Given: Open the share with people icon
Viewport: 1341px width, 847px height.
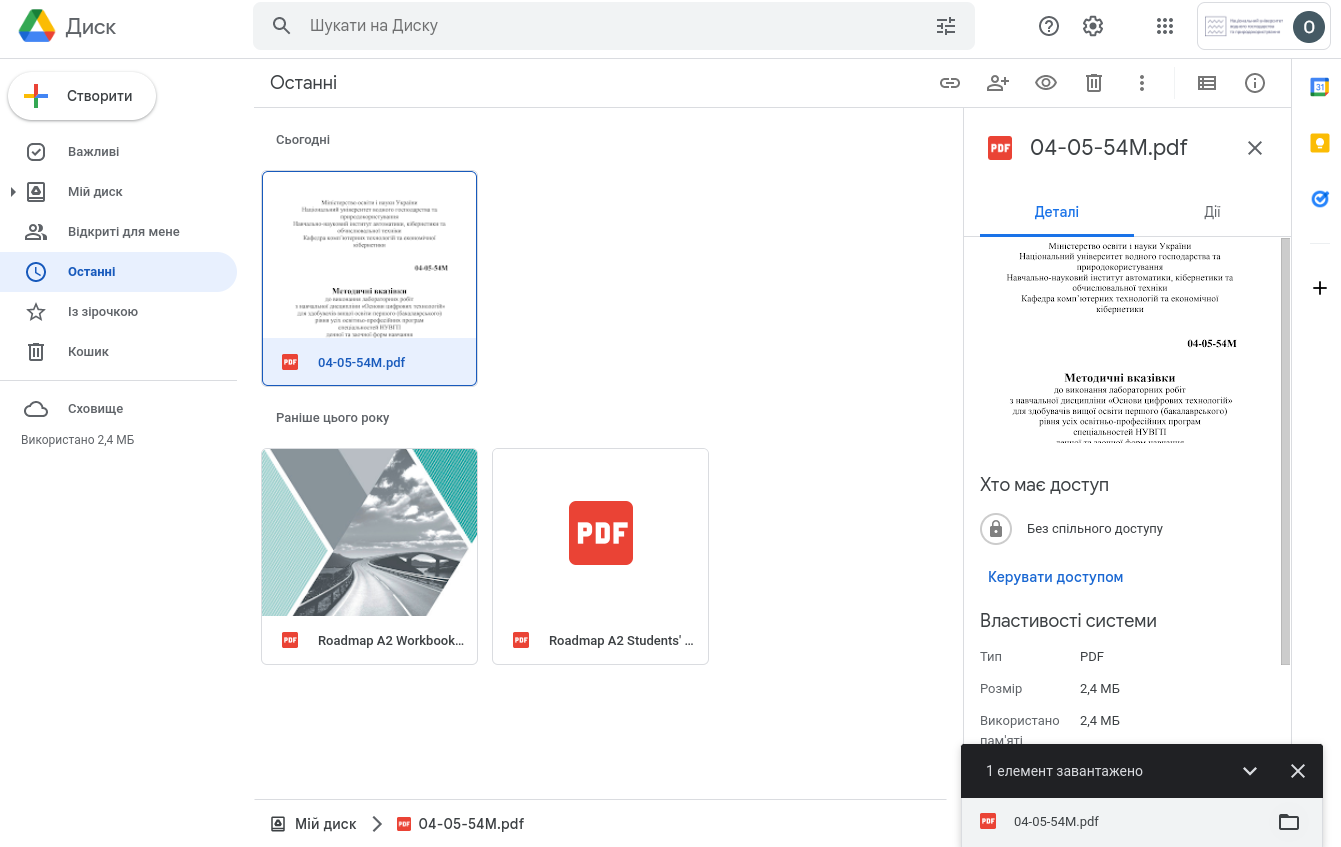Looking at the screenshot, I should (997, 83).
